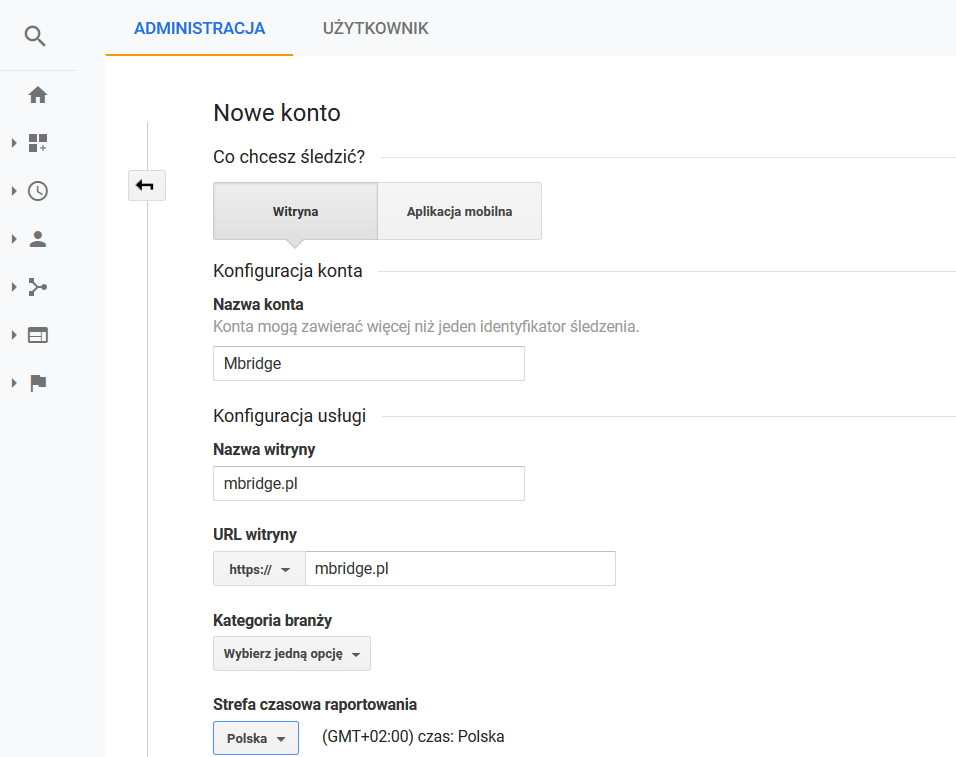This screenshot has height=757, width=956.
Task: Select the Aplikacja mobilna tracking option
Action: [460, 211]
